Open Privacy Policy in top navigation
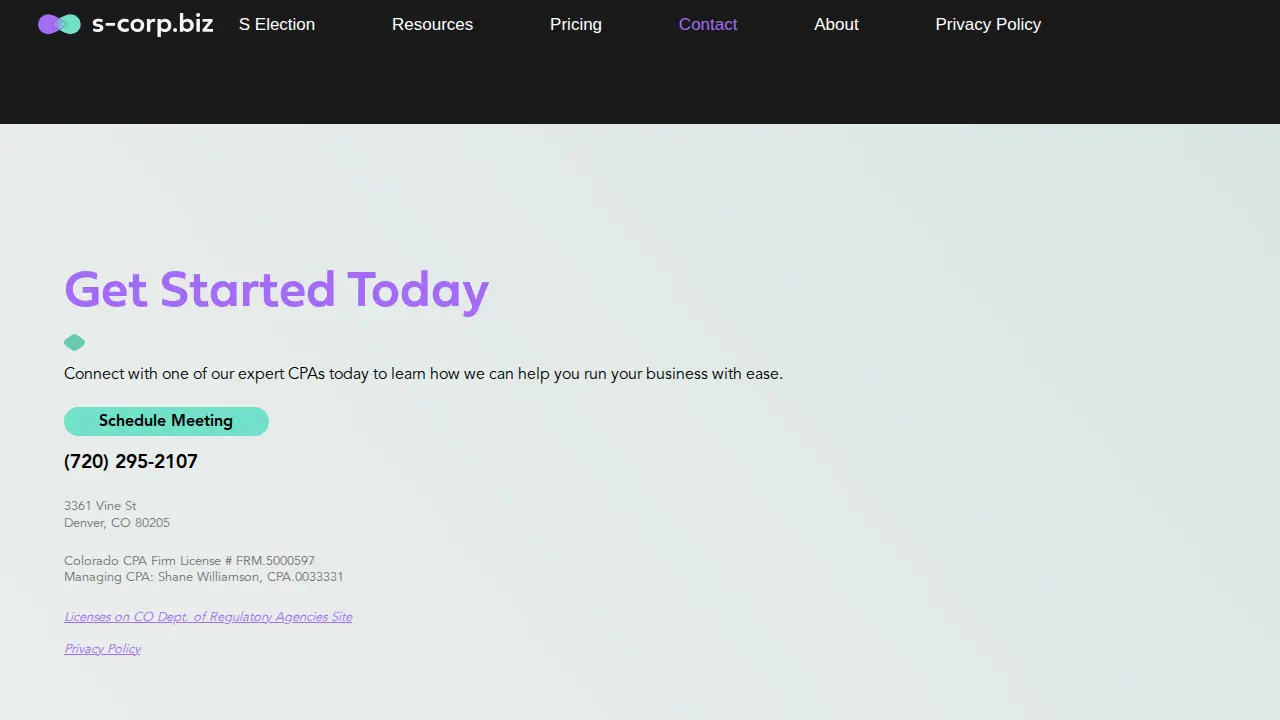The width and height of the screenshot is (1280, 720). click(988, 24)
